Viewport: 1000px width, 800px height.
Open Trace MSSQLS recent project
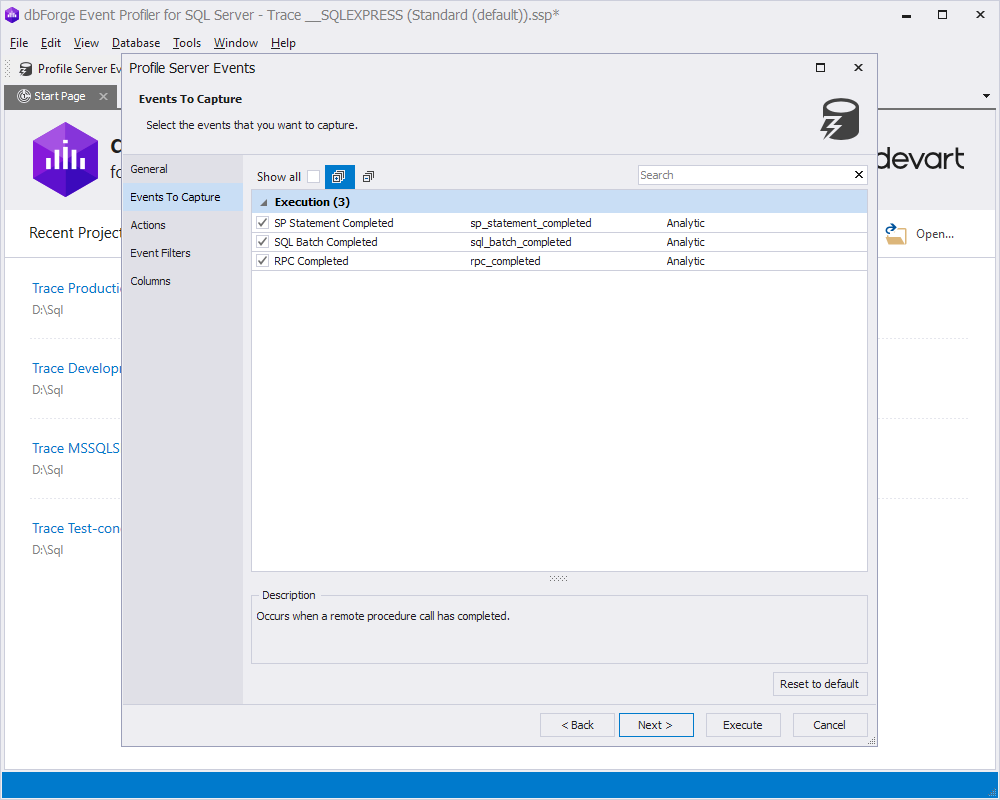point(76,448)
